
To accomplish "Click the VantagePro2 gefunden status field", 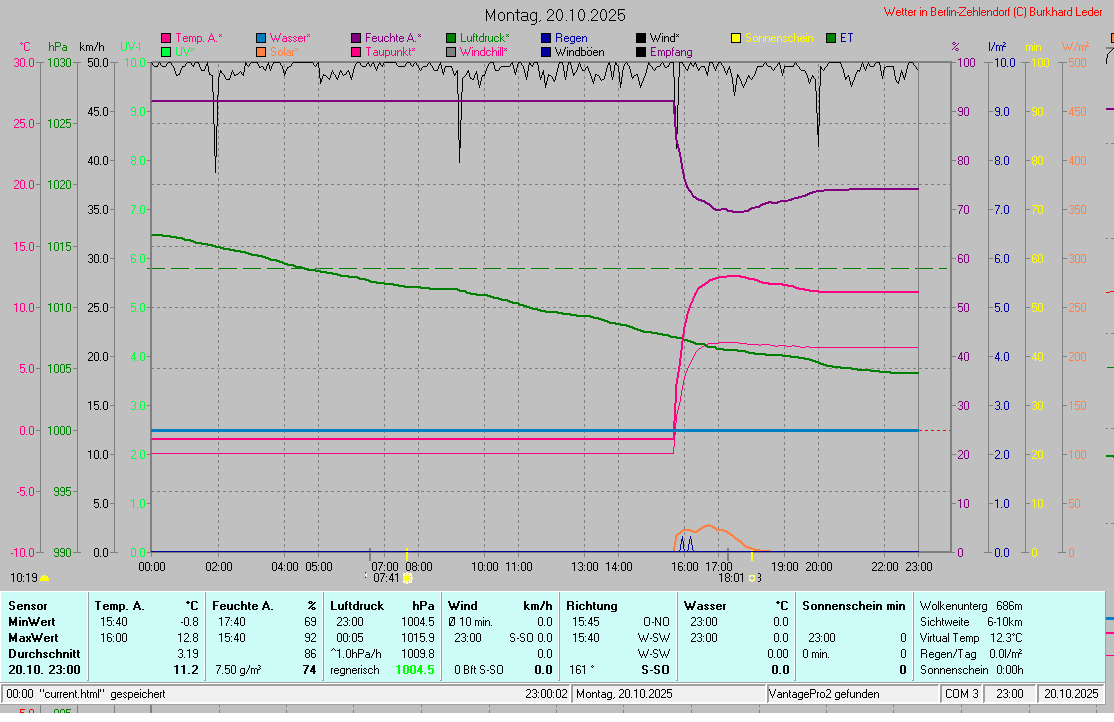I will coord(817,693).
